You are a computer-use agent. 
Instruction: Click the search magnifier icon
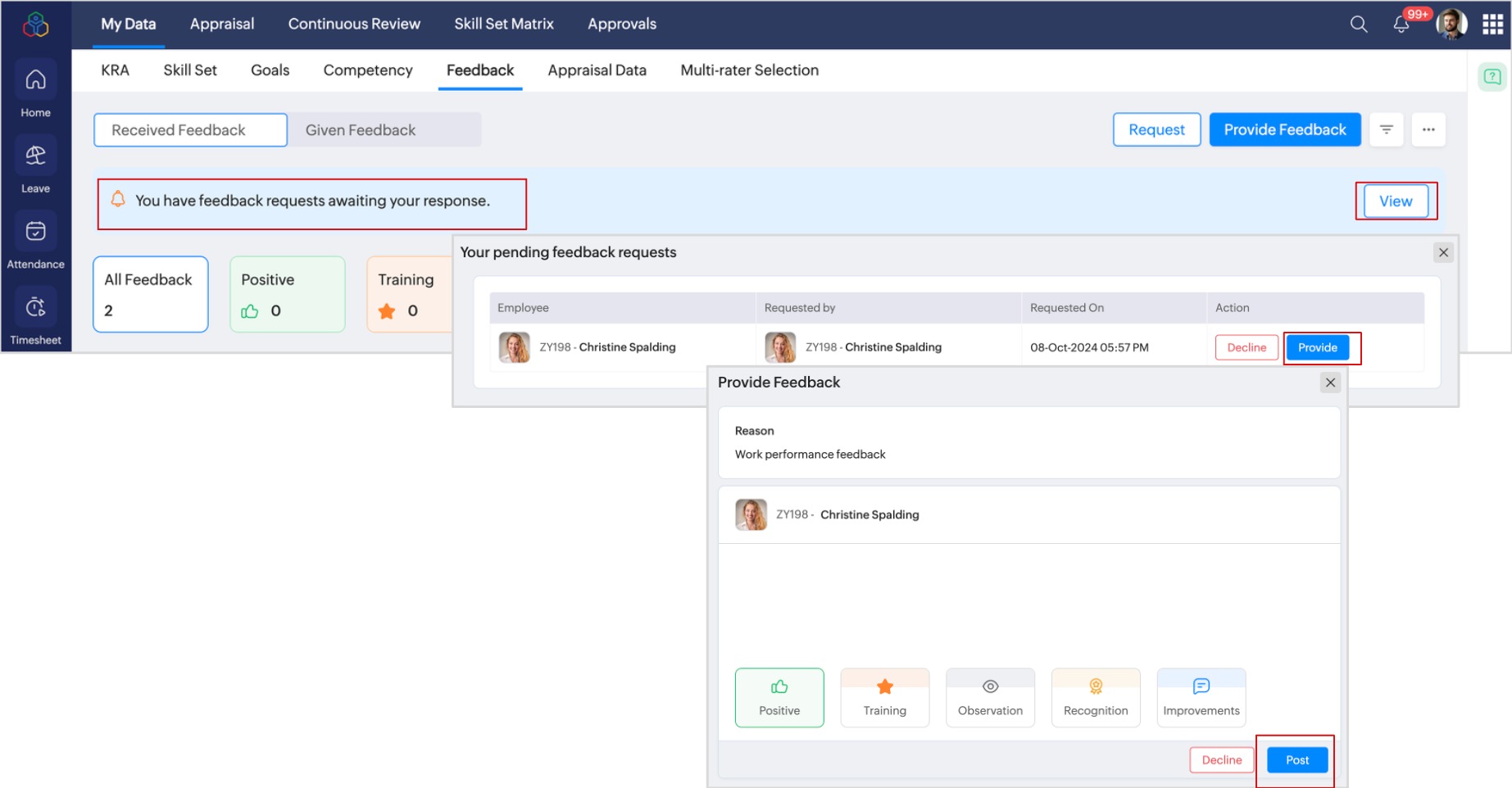(1359, 25)
